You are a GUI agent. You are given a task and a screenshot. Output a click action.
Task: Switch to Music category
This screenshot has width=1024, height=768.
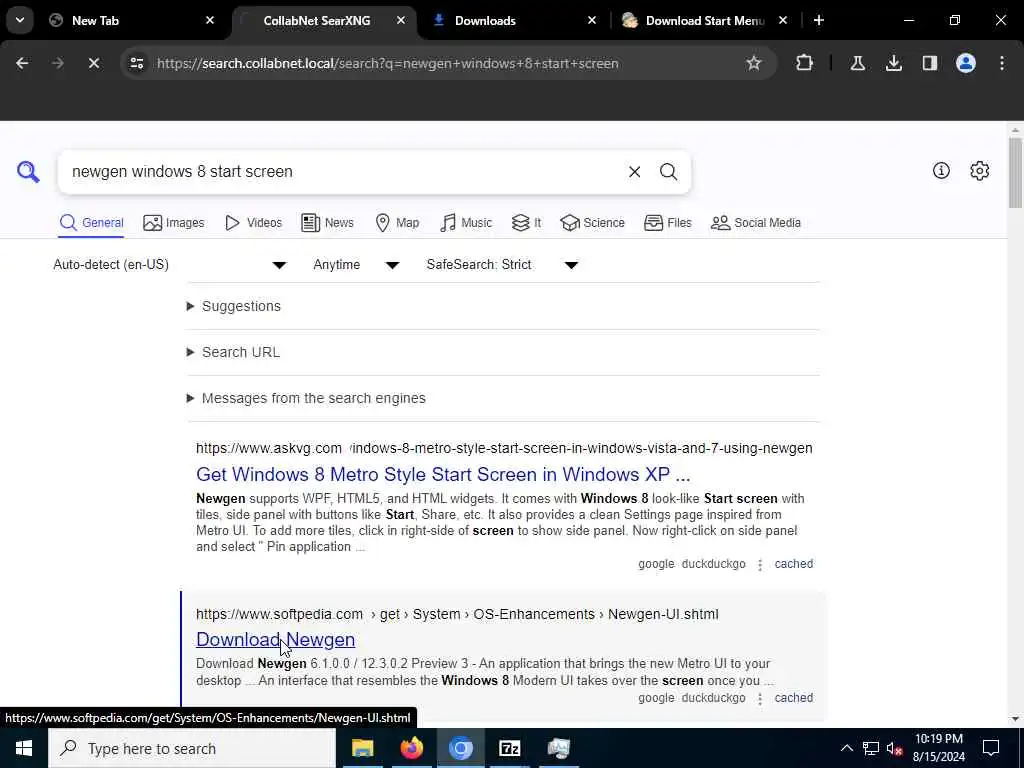tap(466, 223)
